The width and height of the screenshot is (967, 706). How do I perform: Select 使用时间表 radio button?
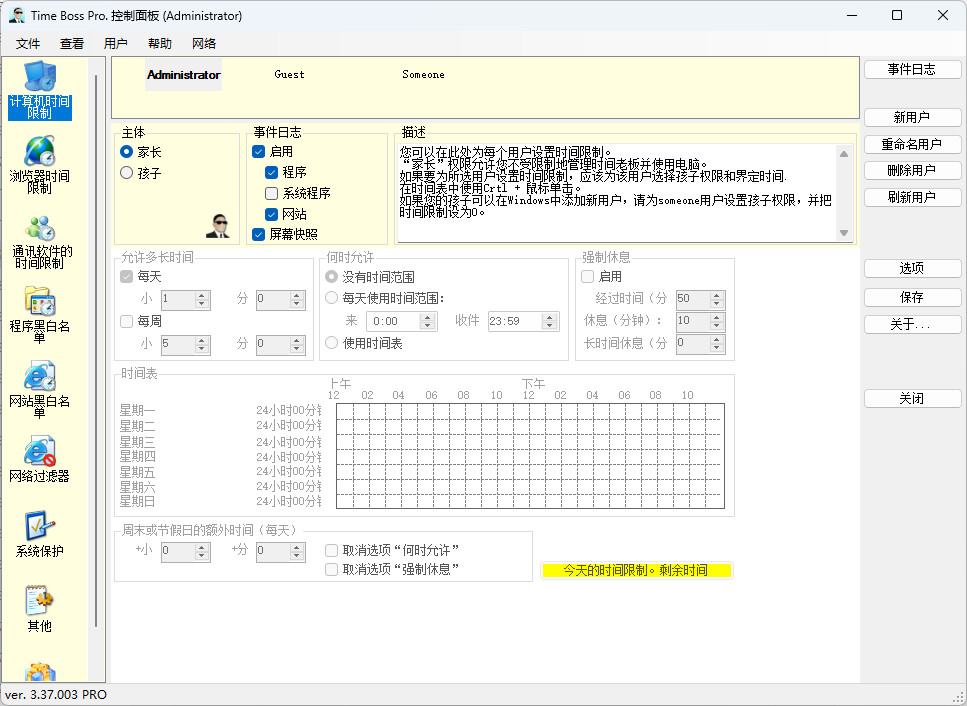pos(331,343)
